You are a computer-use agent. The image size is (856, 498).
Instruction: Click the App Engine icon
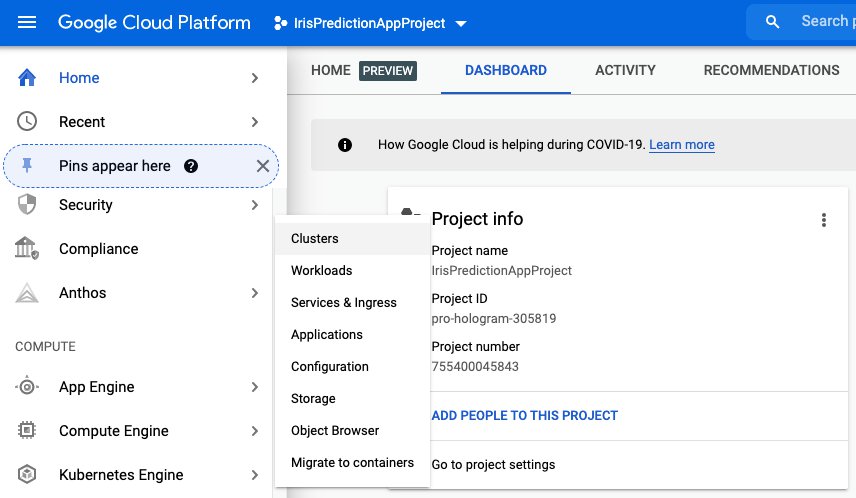(27, 387)
